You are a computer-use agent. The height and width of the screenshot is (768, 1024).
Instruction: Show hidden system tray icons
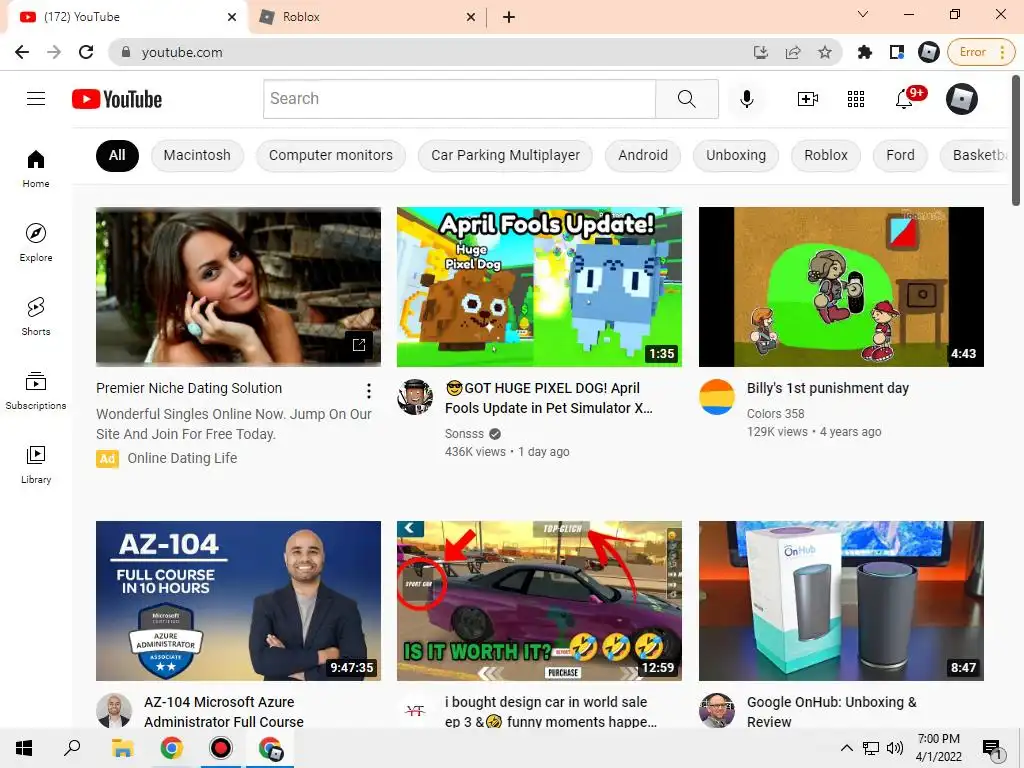846,748
